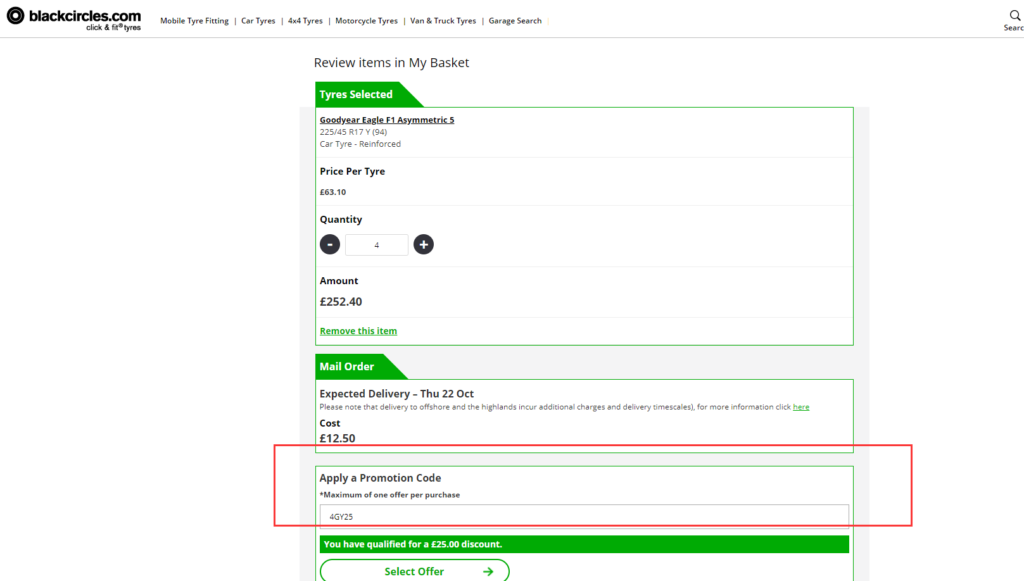The width and height of the screenshot is (1024, 581).
Task: Click the Mail Order section header
Action: click(x=347, y=367)
